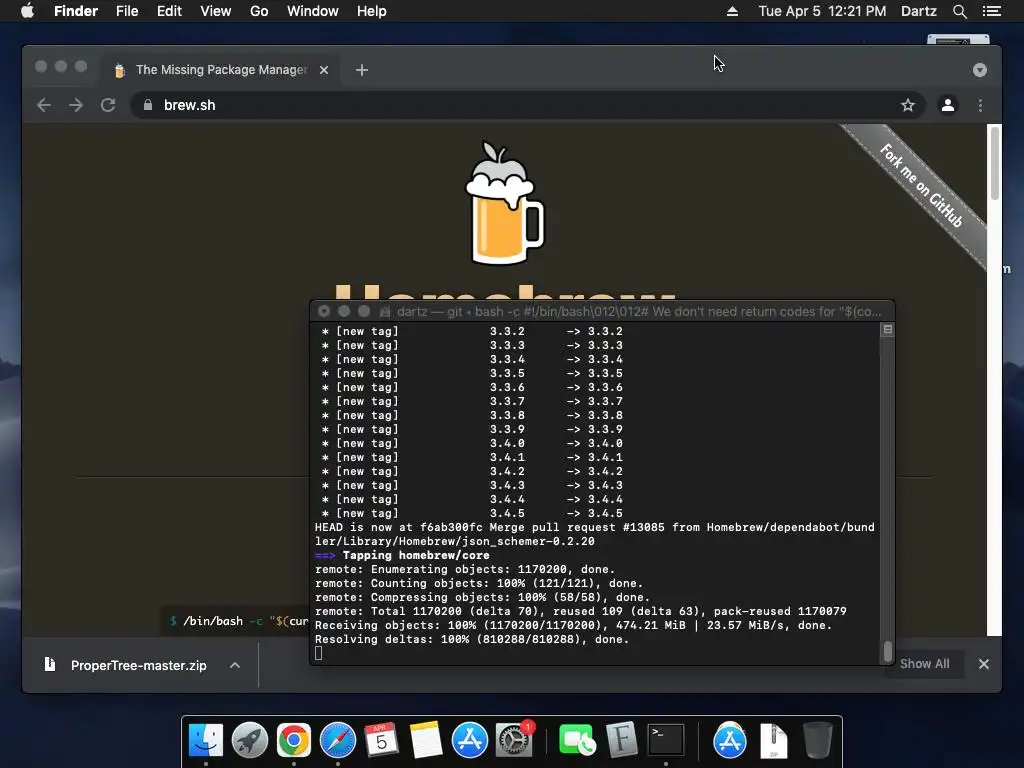Open the Edit menu

pos(169,11)
